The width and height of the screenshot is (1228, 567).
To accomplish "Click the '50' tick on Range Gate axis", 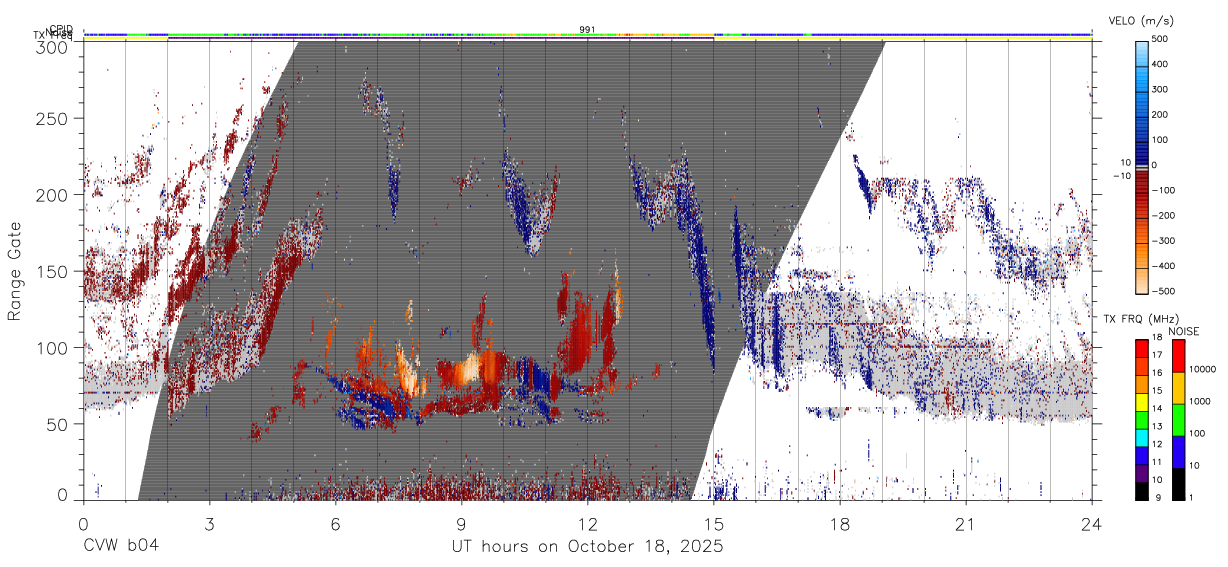I will pos(58,424).
